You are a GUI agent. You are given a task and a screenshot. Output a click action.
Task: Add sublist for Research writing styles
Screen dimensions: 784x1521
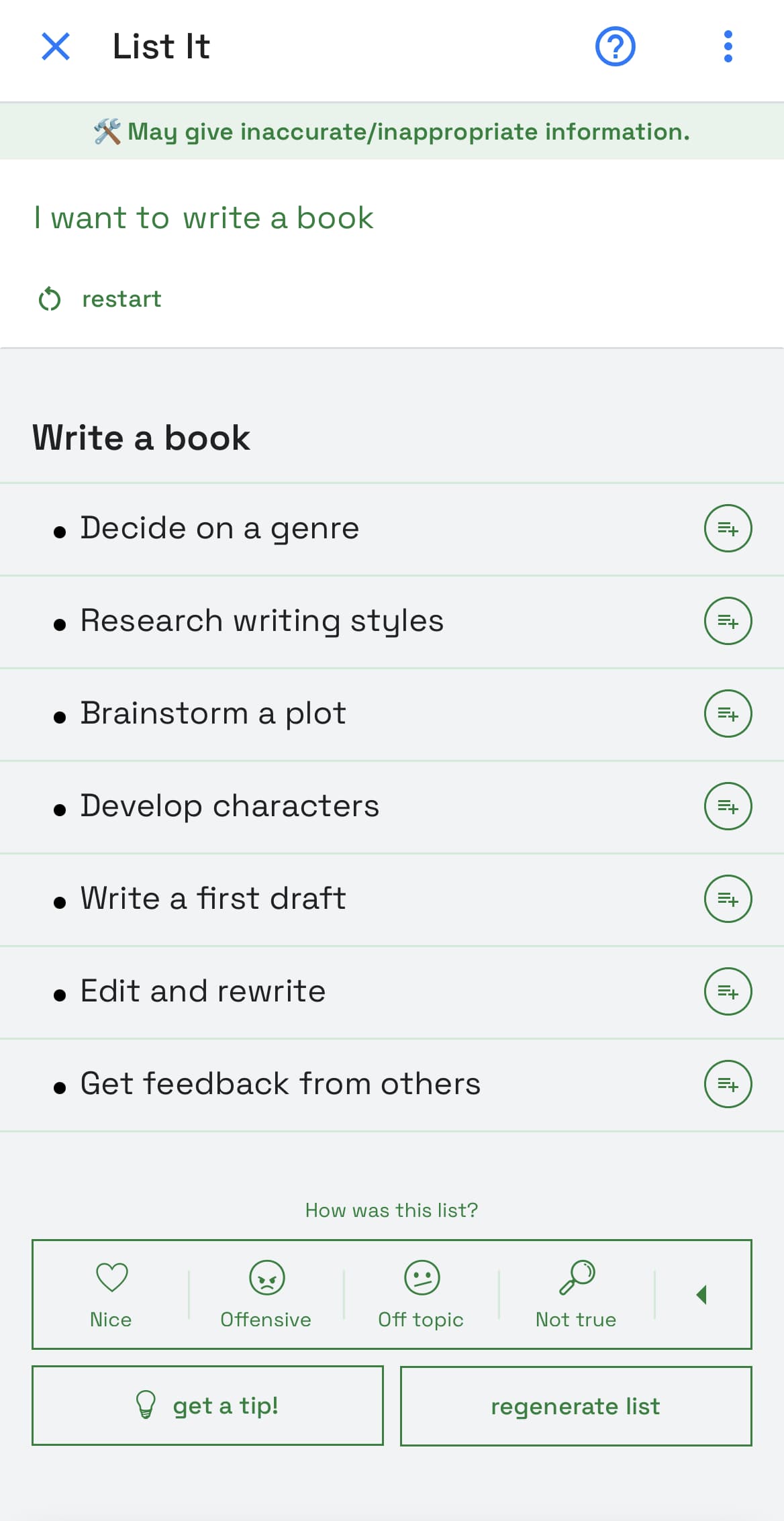(x=728, y=622)
